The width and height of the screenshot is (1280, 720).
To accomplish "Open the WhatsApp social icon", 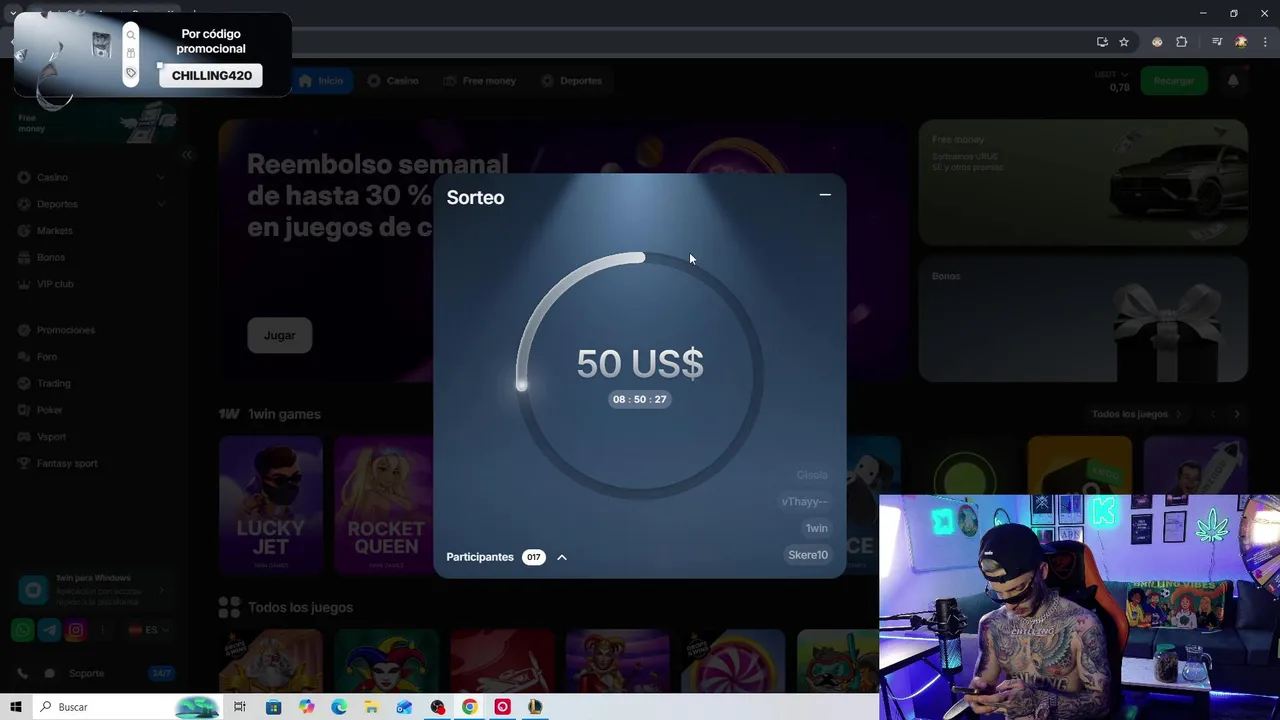I will tap(22, 630).
